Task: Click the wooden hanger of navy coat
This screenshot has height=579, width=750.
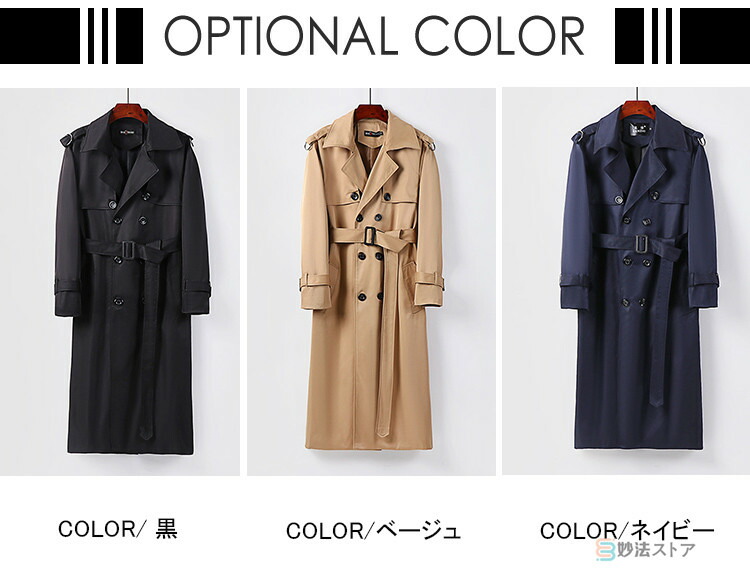Action: (638, 111)
